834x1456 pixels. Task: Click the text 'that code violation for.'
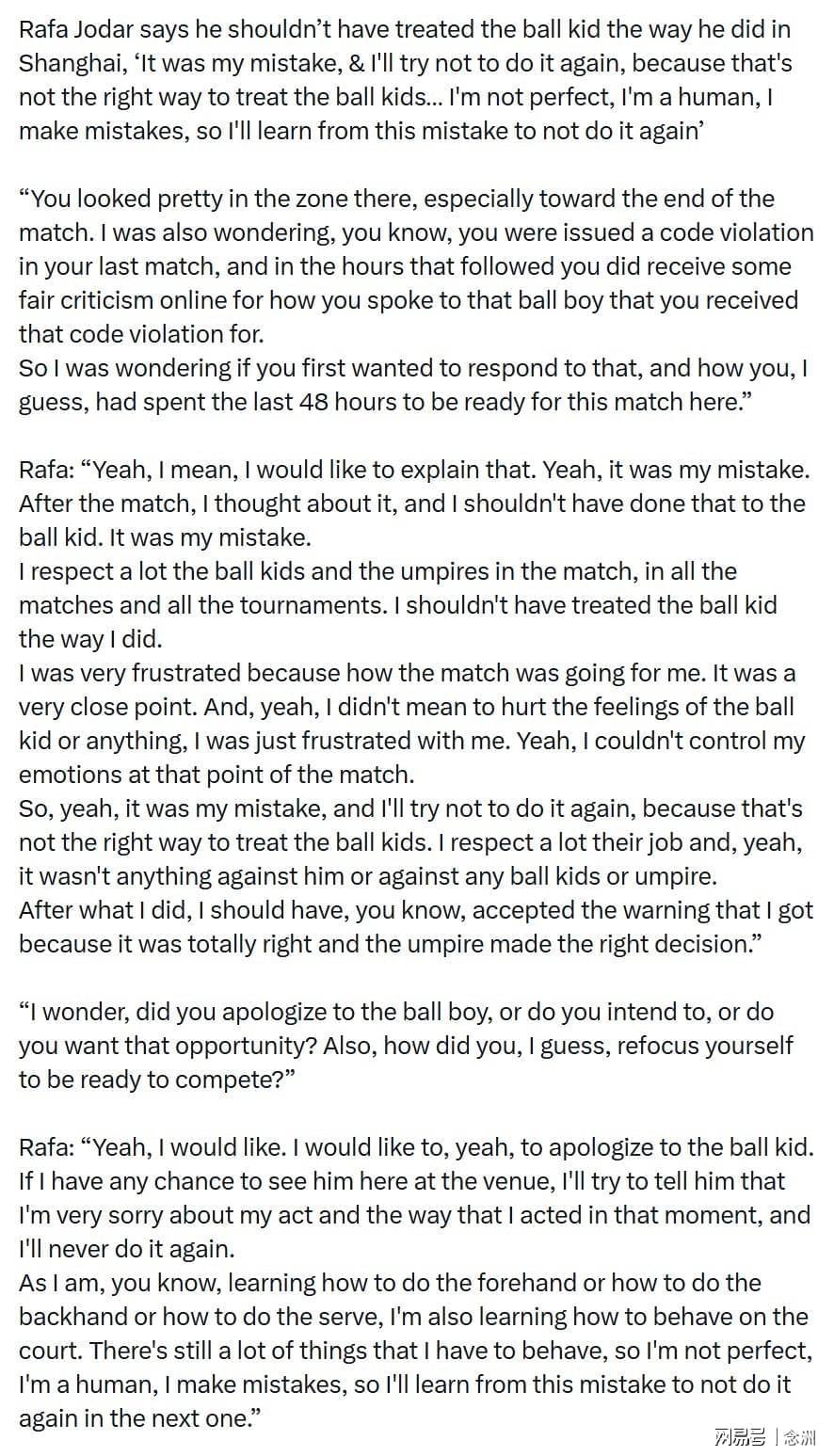(141, 334)
